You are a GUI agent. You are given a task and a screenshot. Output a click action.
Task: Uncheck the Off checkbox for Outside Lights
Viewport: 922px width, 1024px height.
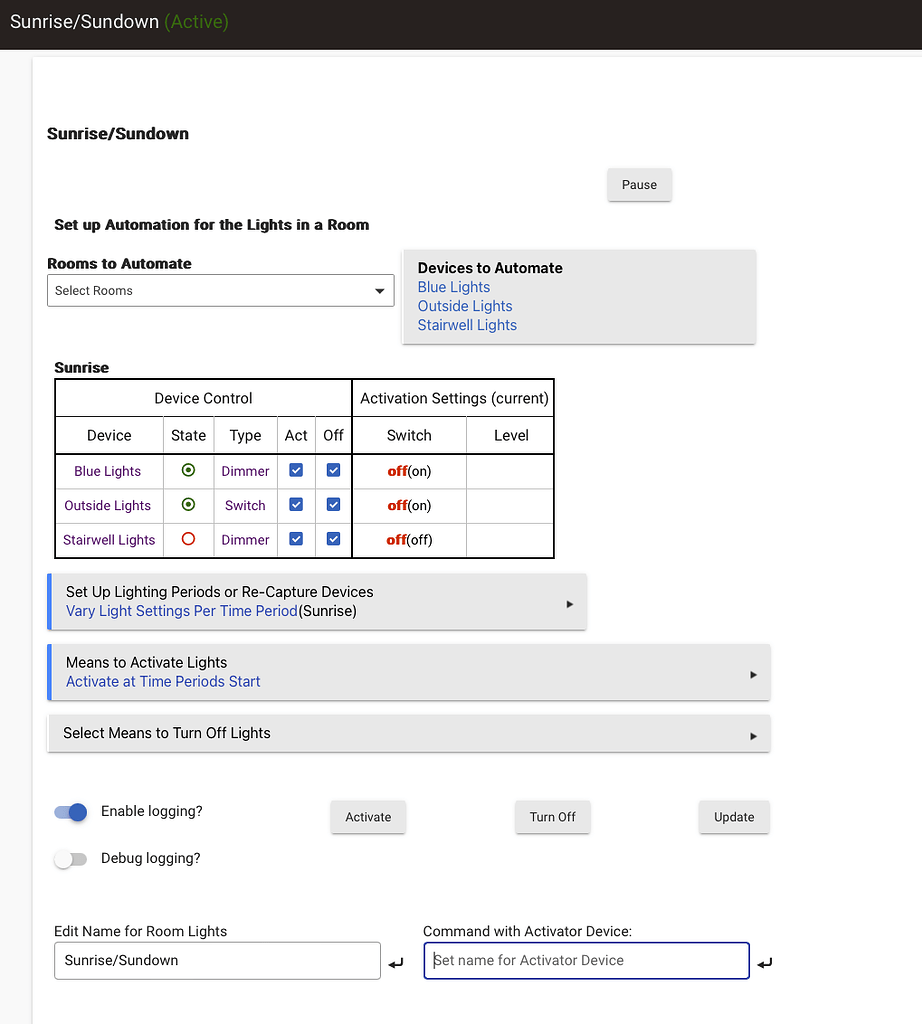[333, 505]
